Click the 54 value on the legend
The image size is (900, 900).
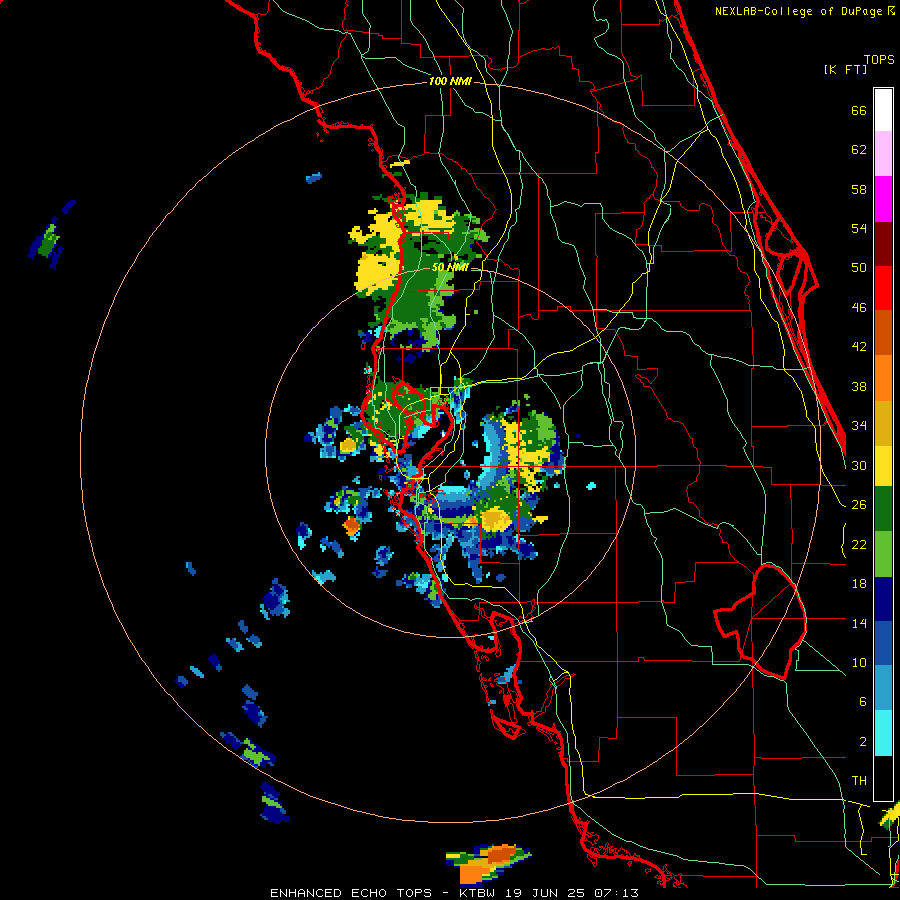(x=859, y=228)
